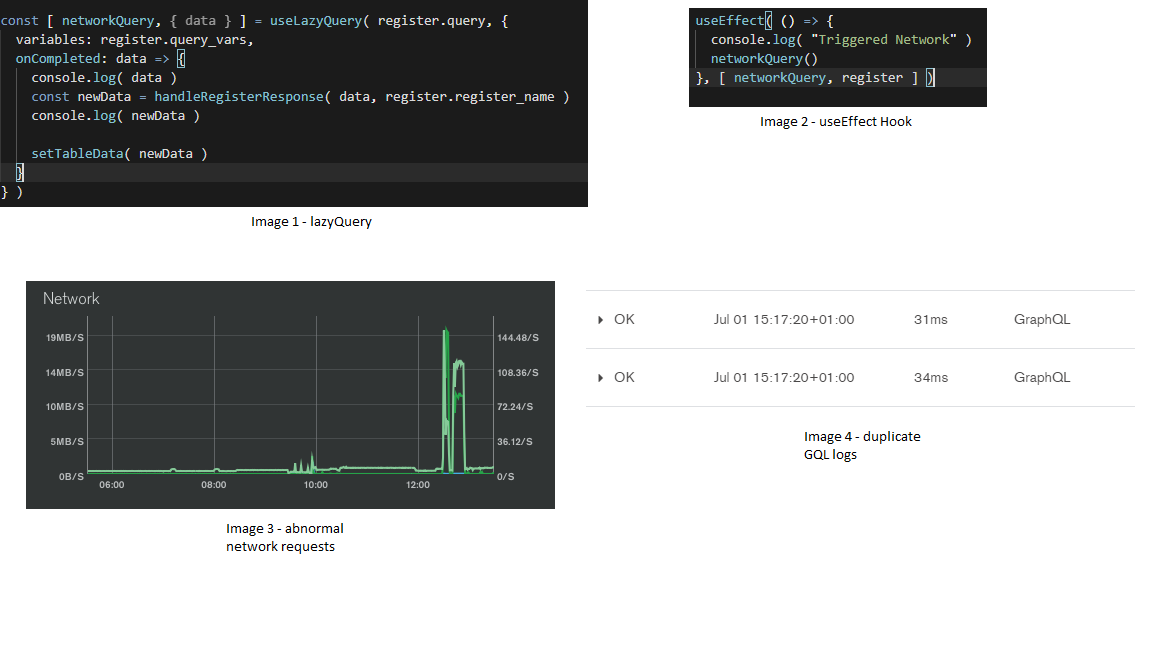Click the 12:00 time axis label
Viewport: 1152px width, 648px height.
pyautogui.click(x=418, y=485)
